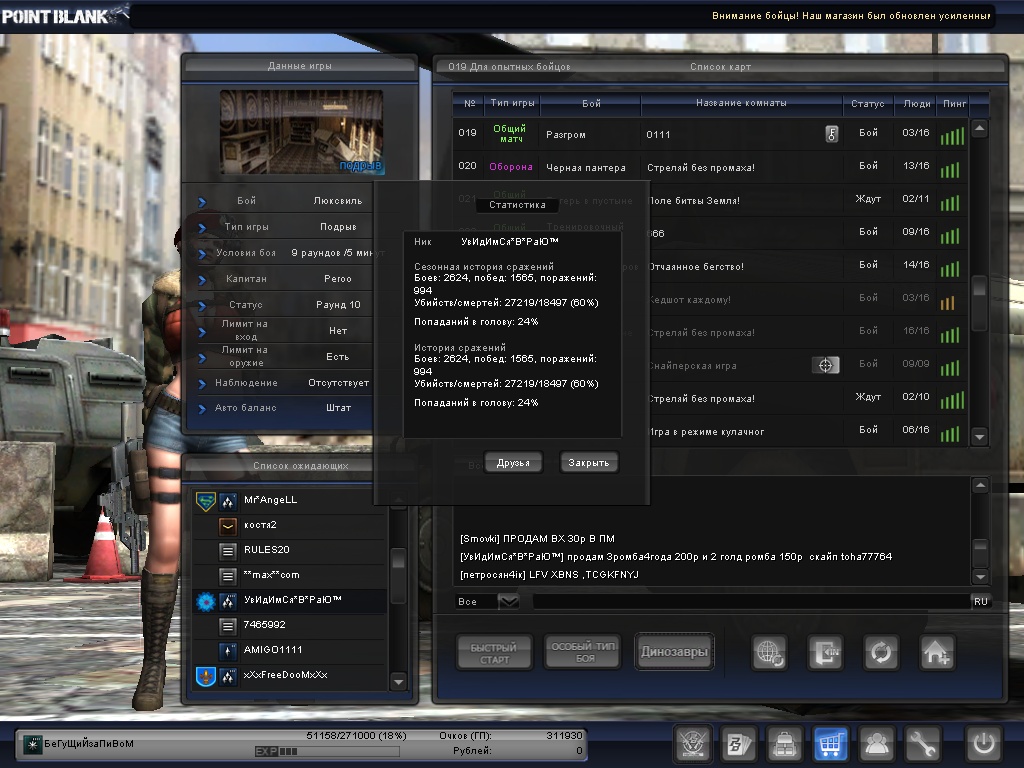
Task: Select room 019 named 0111
Action: click(710, 134)
